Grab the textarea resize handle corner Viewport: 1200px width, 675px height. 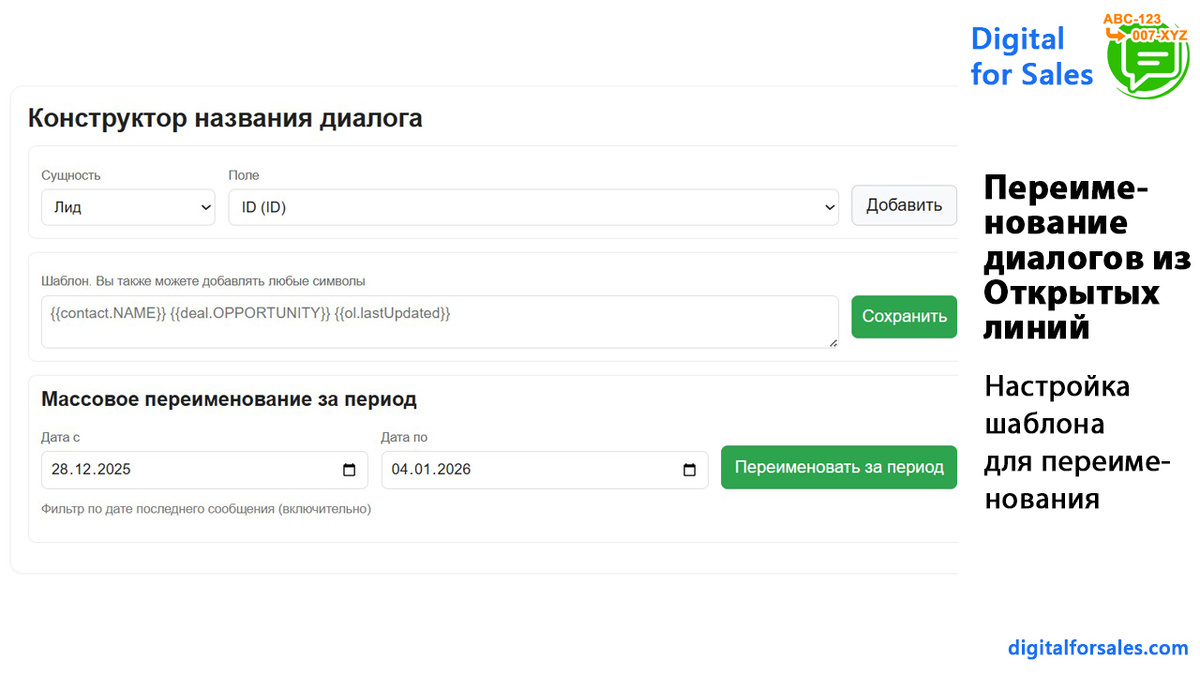pos(832,342)
